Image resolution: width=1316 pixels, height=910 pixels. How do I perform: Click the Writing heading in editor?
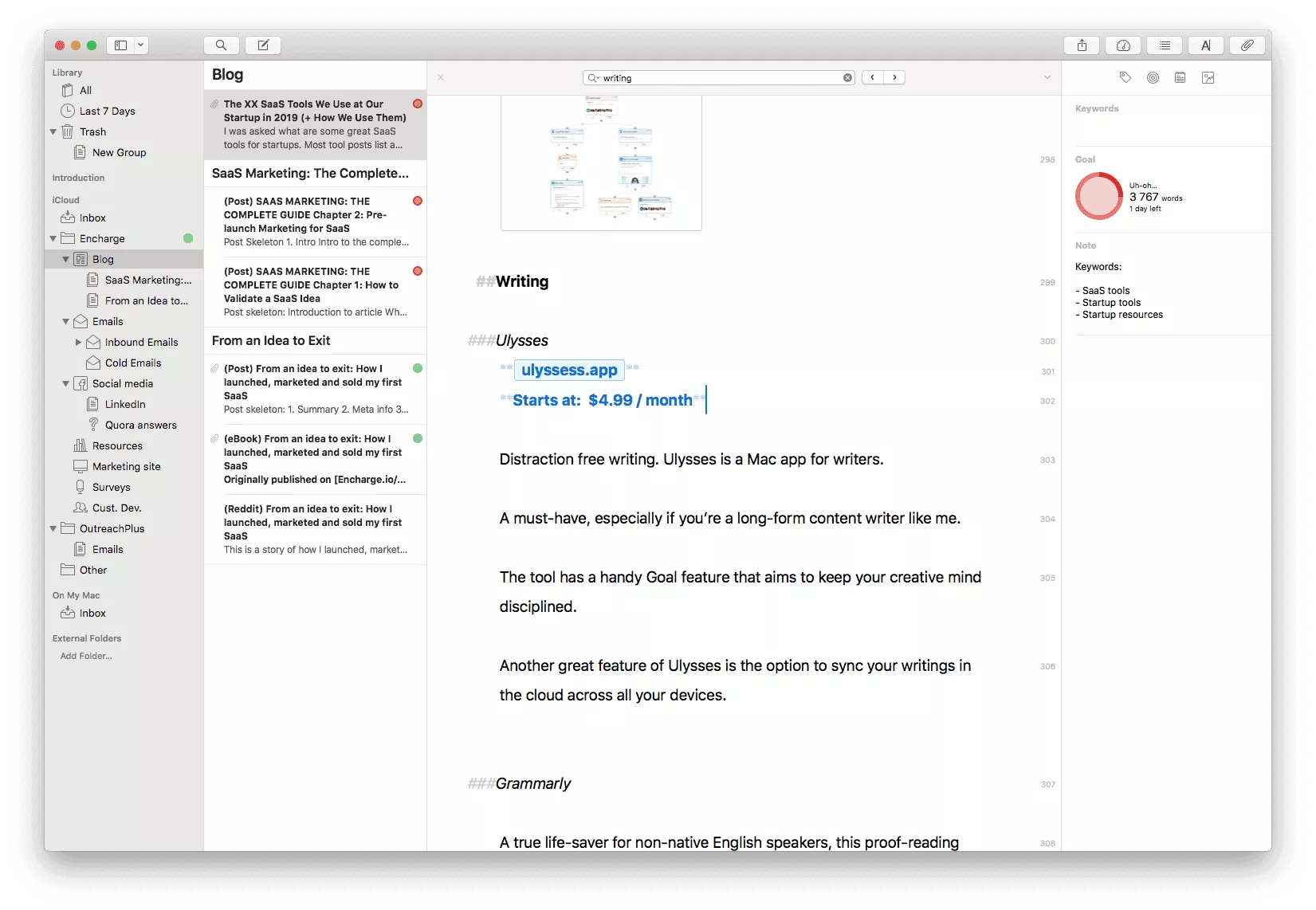pos(522,281)
